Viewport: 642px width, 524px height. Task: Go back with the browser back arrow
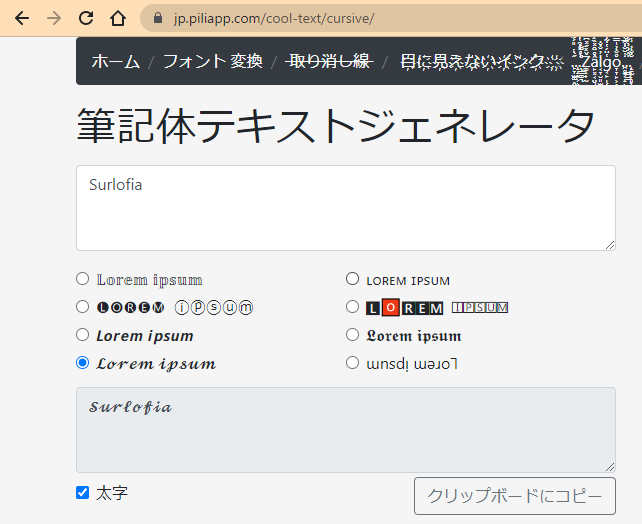[22, 18]
